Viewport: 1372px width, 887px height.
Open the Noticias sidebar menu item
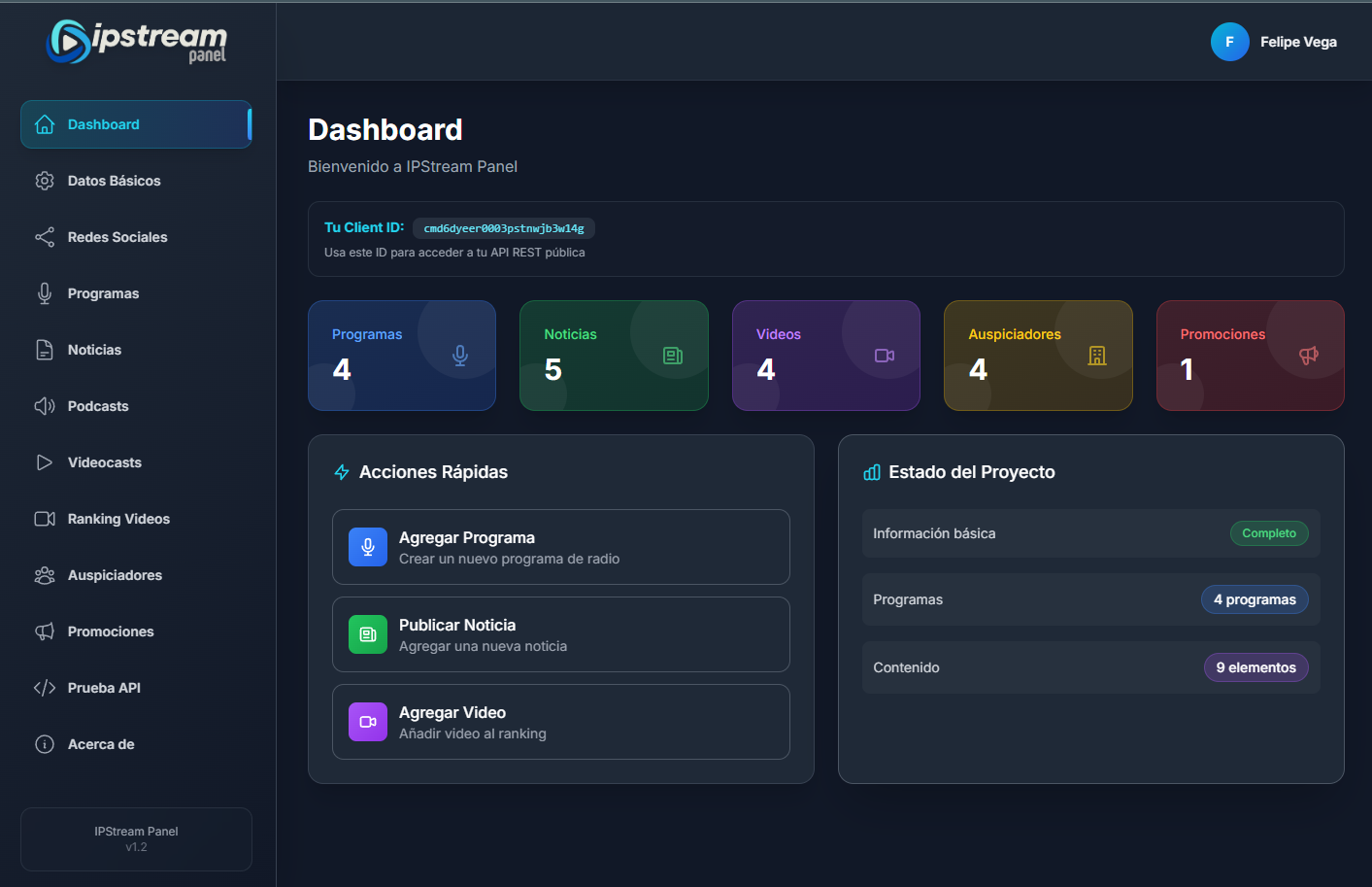coord(94,350)
